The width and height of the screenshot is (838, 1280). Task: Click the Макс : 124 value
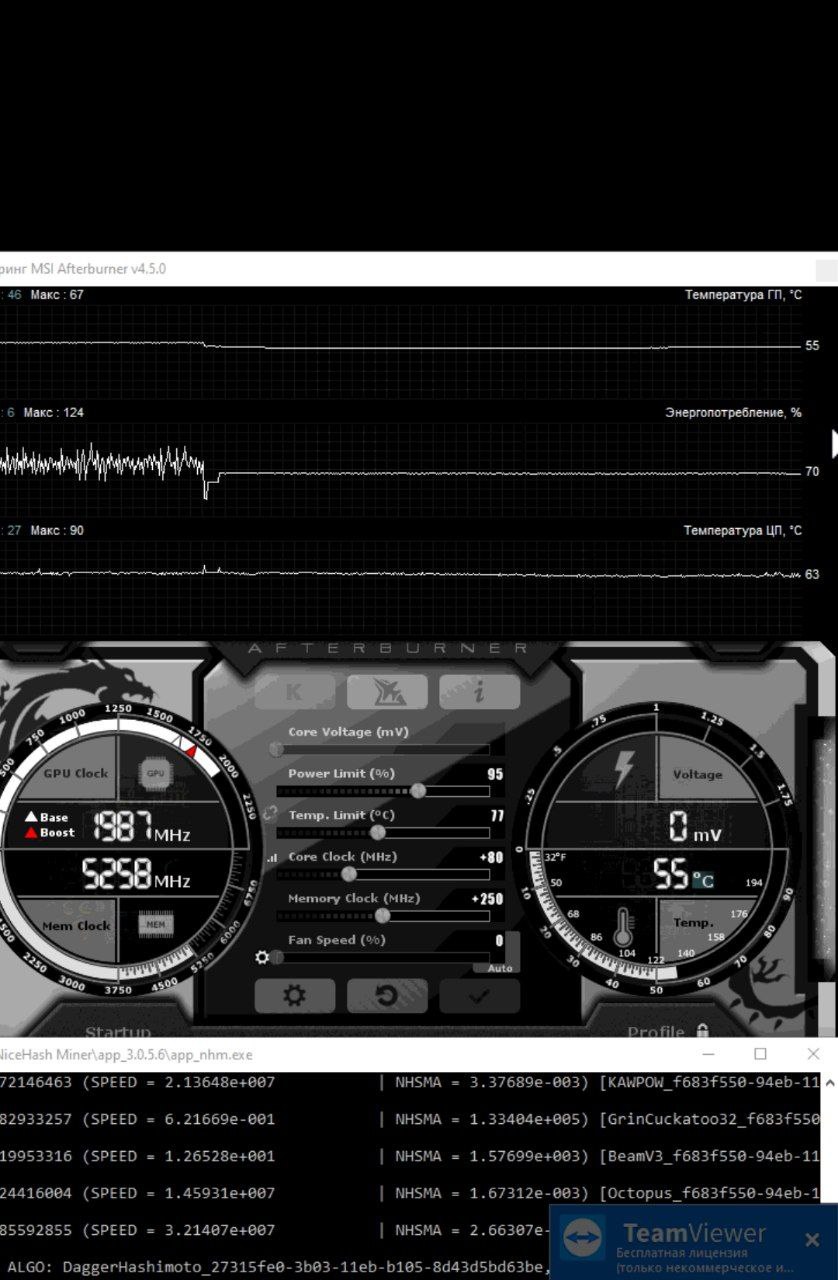tap(54, 412)
